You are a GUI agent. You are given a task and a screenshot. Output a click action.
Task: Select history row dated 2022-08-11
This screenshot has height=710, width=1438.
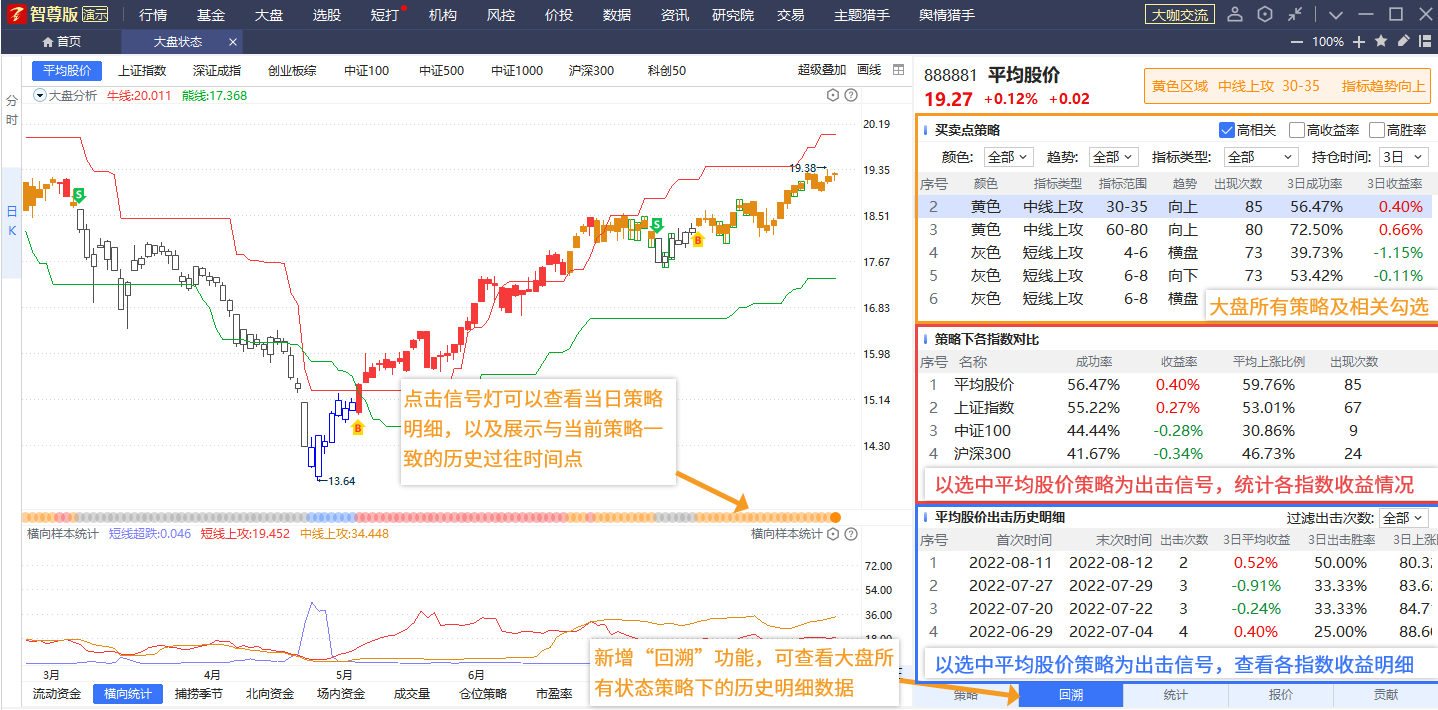tap(1176, 562)
